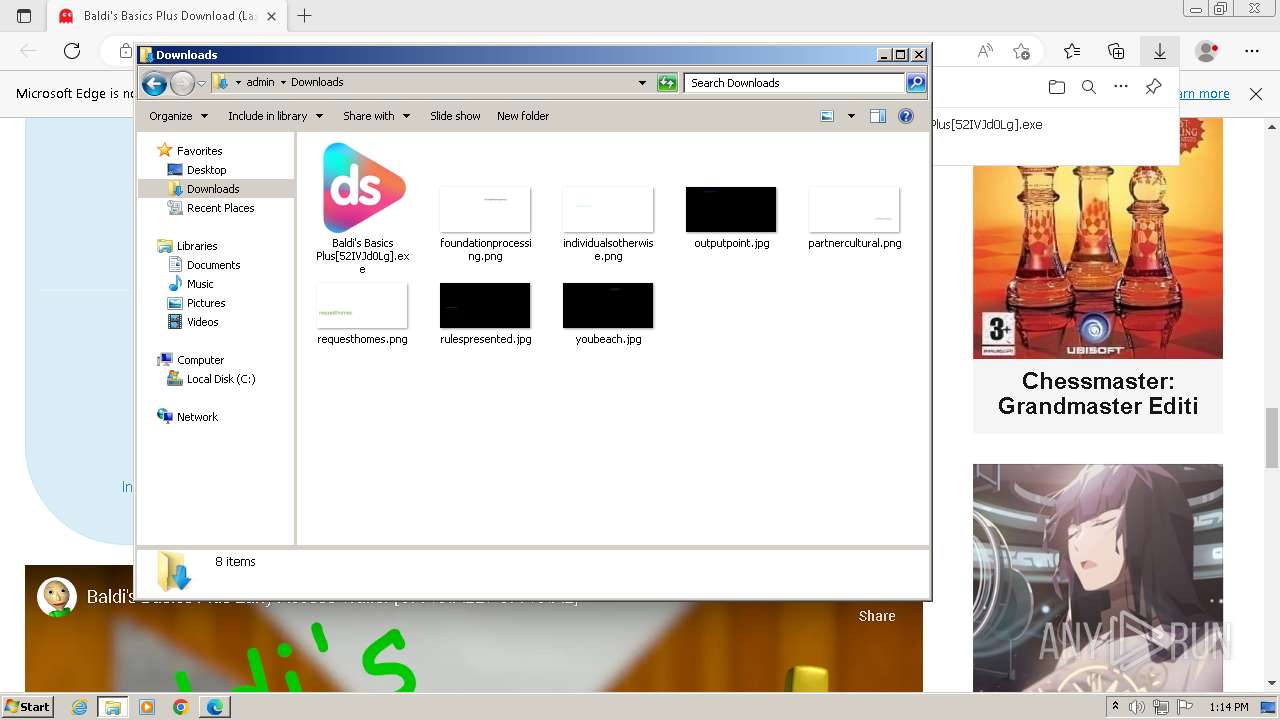Add page to favorites star icon
The height and width of the screenshot is (720, 1280).
tap(1021, 51)
